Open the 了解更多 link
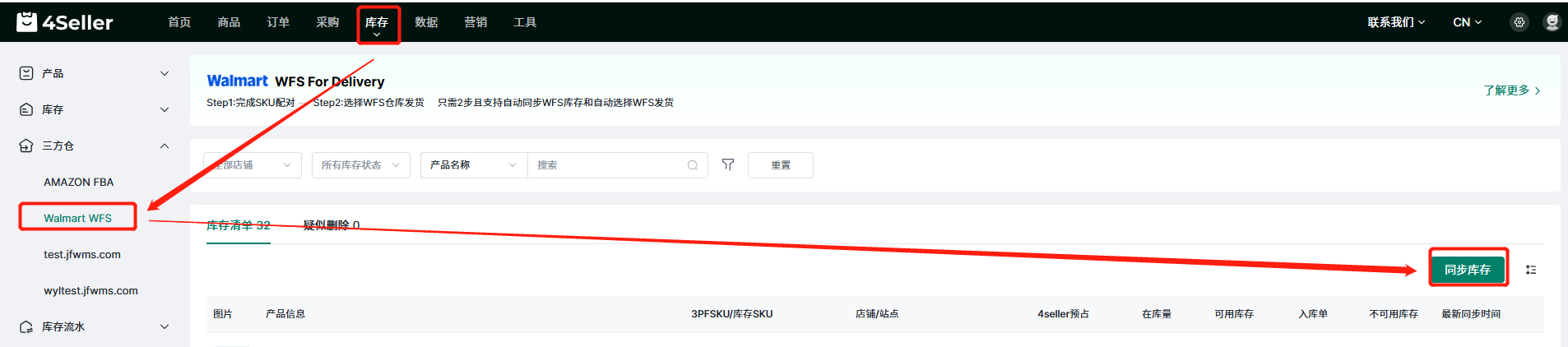 point(1512,90)
